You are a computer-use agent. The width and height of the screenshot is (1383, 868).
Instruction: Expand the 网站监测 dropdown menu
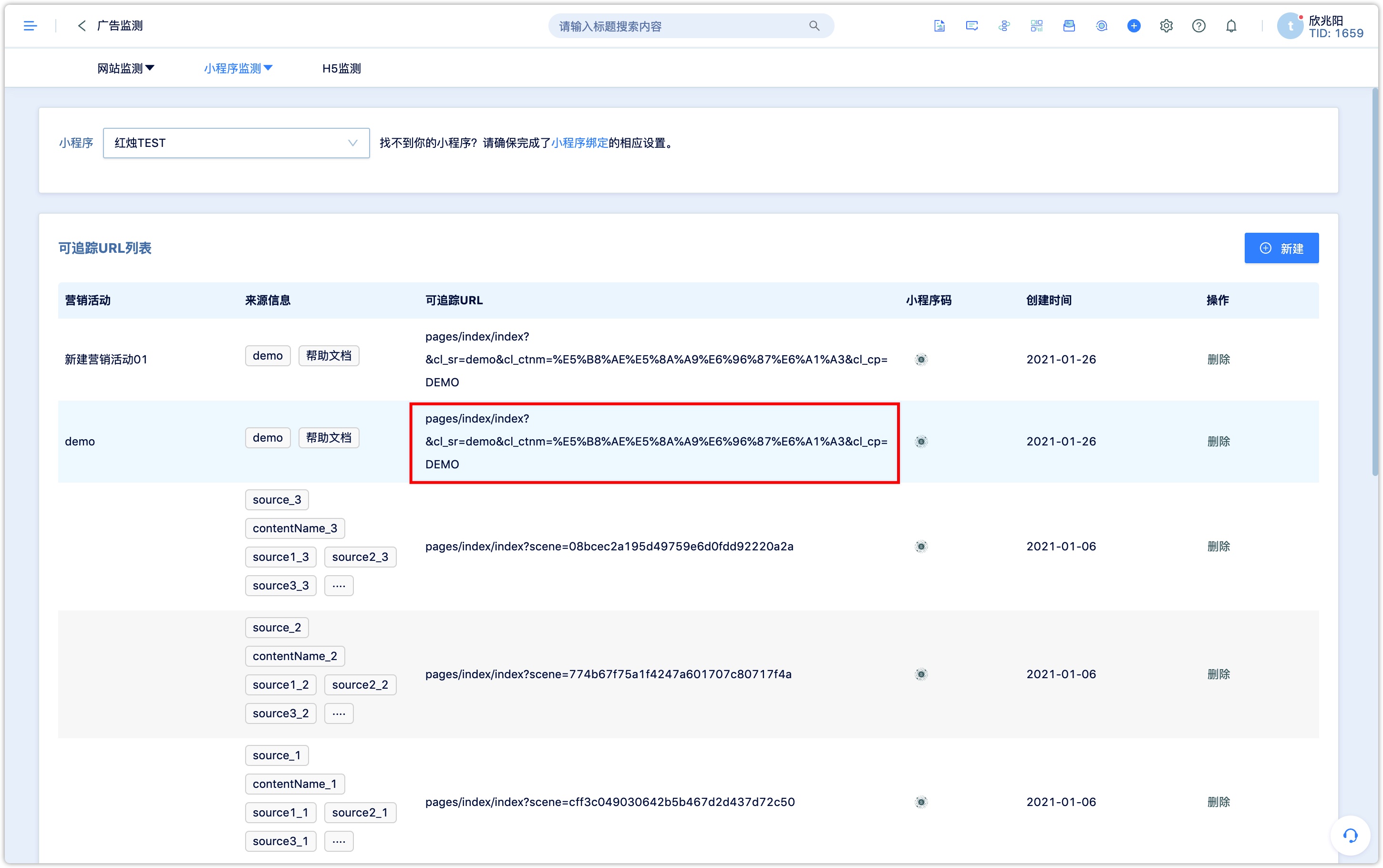click(126, 68)
